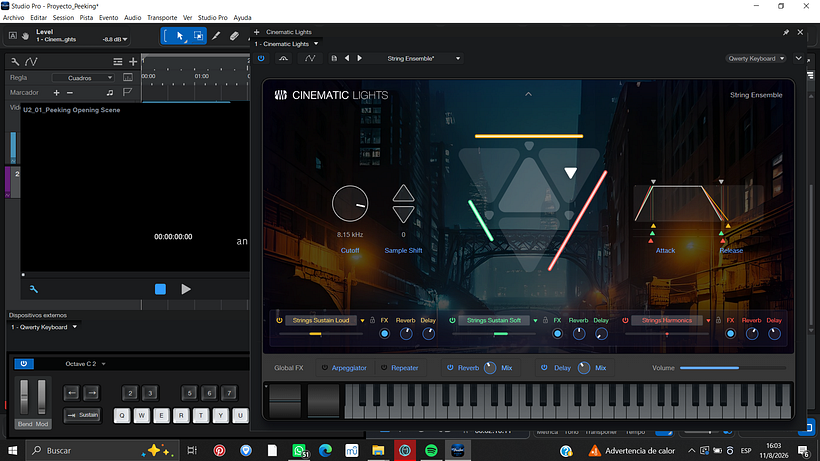Screen dimensions: 820x461
Task: Open the Transporte menu
Action: [x=162, y=18]
